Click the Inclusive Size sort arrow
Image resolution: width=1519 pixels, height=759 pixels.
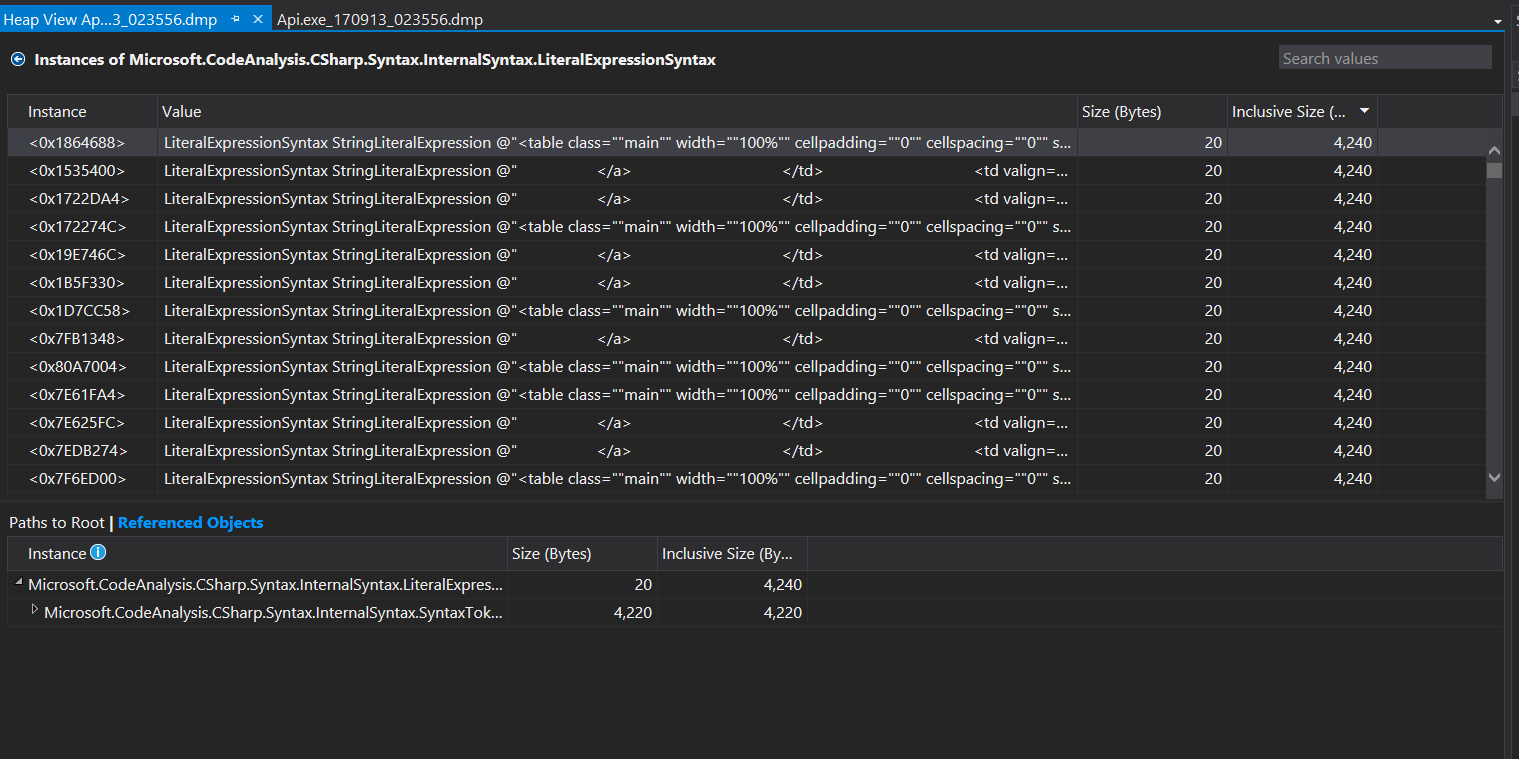click(x=1364, y=111)
